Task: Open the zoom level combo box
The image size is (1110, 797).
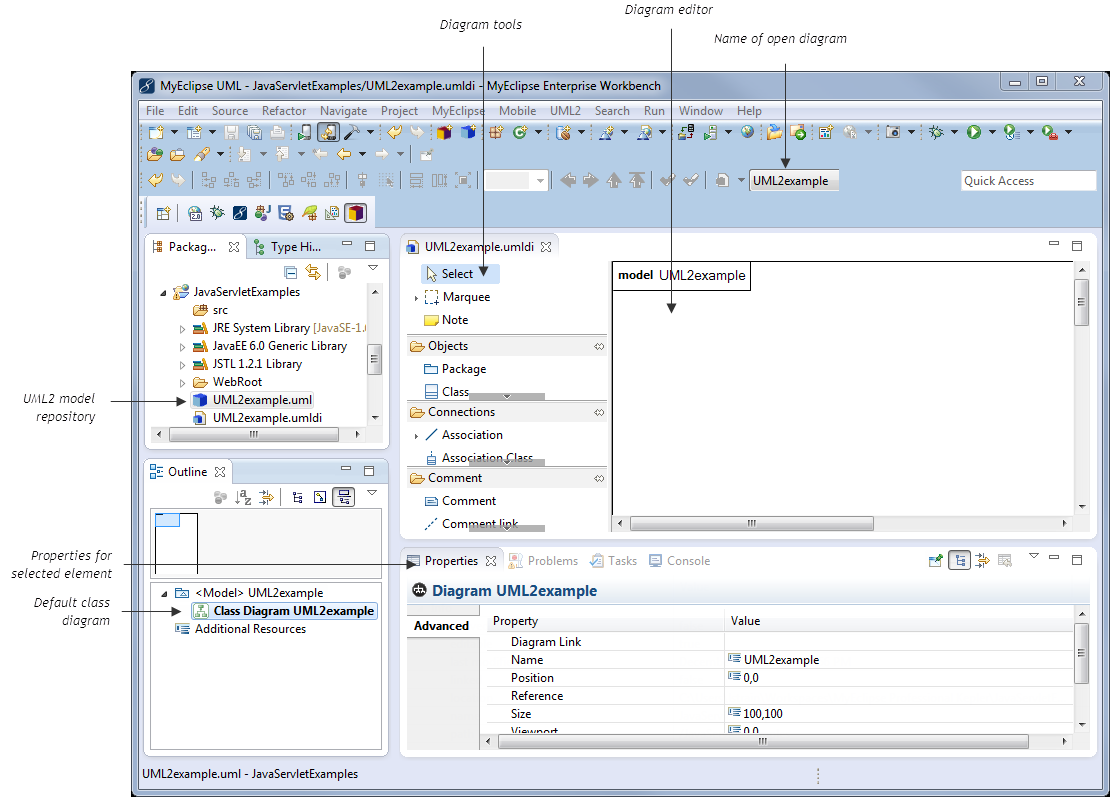Action: click(x=516, y=181)
